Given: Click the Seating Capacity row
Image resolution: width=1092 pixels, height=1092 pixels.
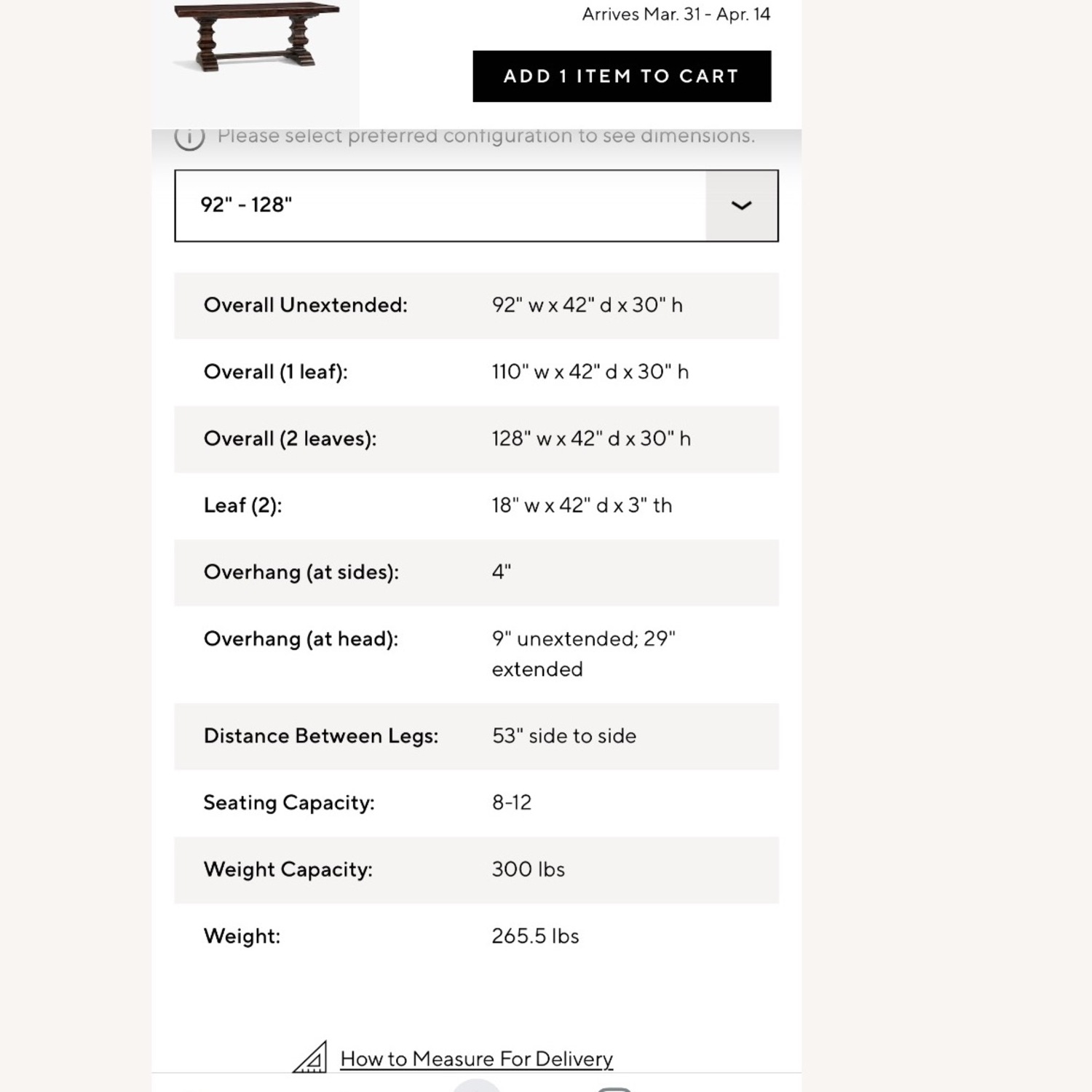Looking at the screenshot, I should 476,802.
